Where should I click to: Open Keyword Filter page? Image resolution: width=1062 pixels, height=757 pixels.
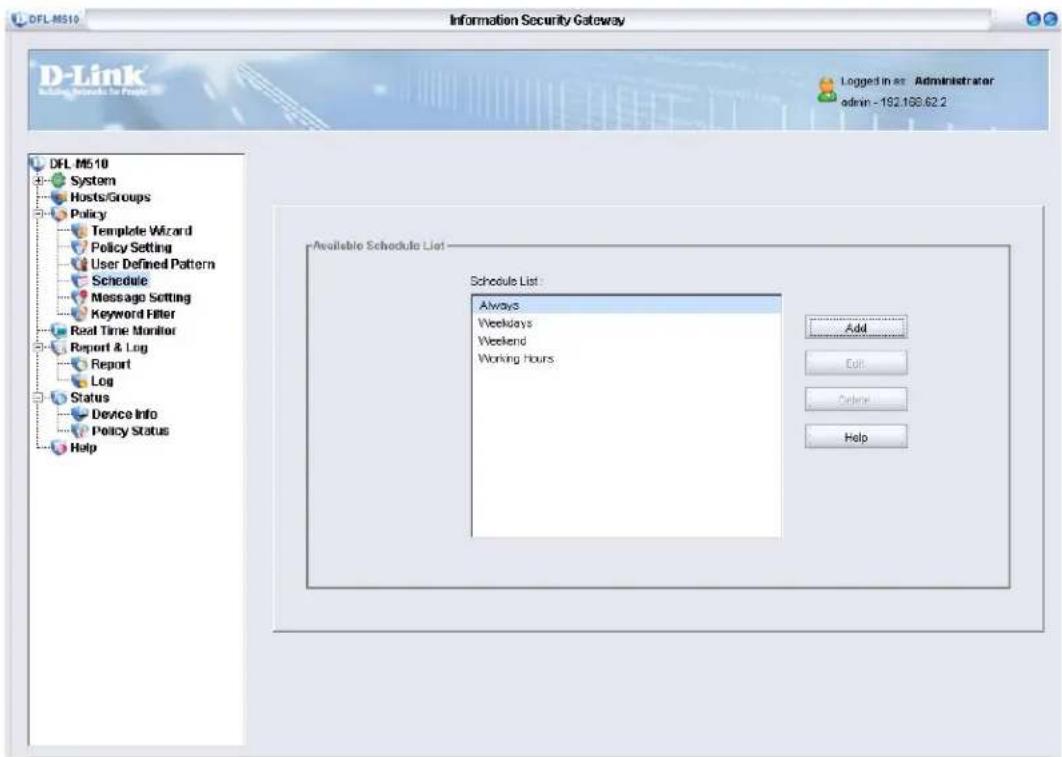point(133,313)
